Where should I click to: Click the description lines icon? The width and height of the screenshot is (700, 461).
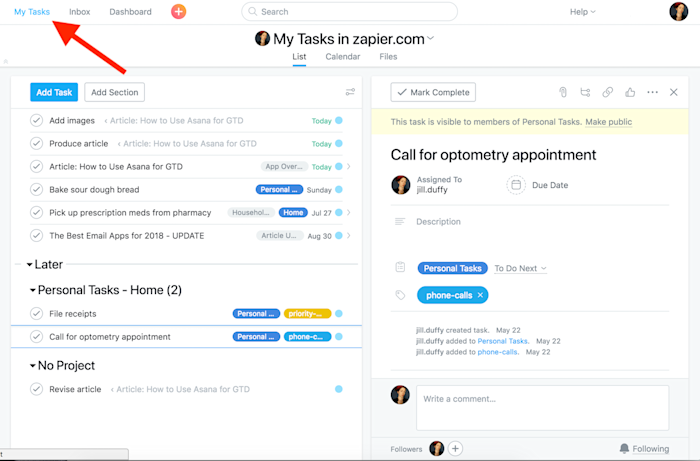tap(400, 221)
